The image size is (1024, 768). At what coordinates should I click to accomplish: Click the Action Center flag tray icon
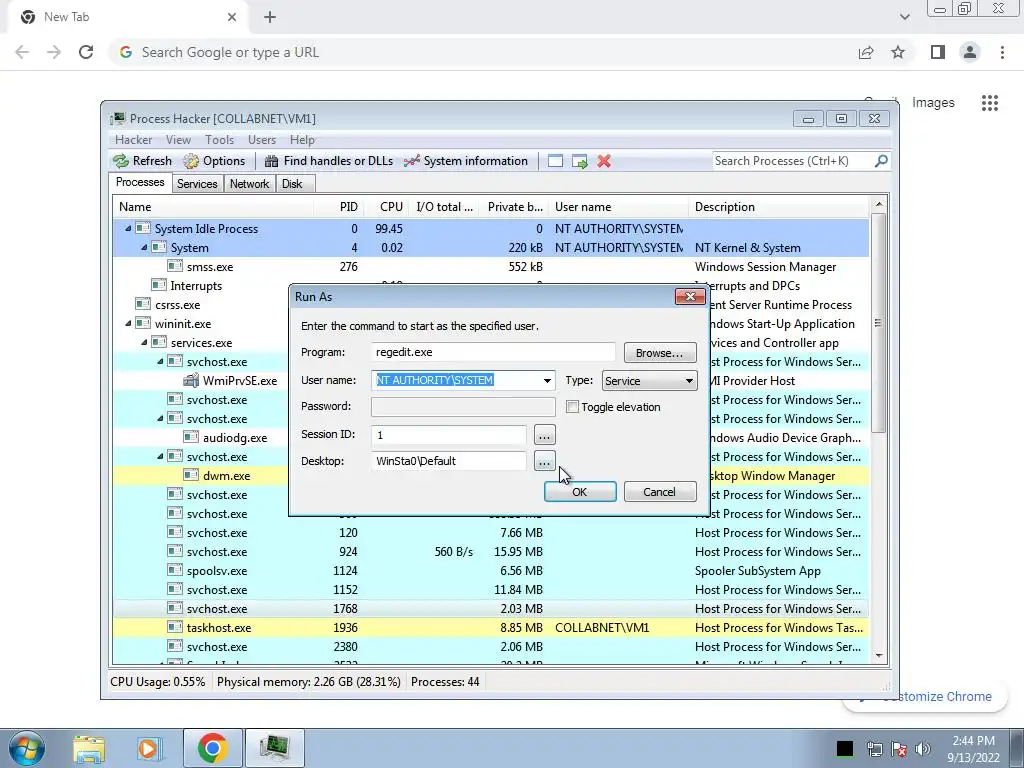[899, 748]
